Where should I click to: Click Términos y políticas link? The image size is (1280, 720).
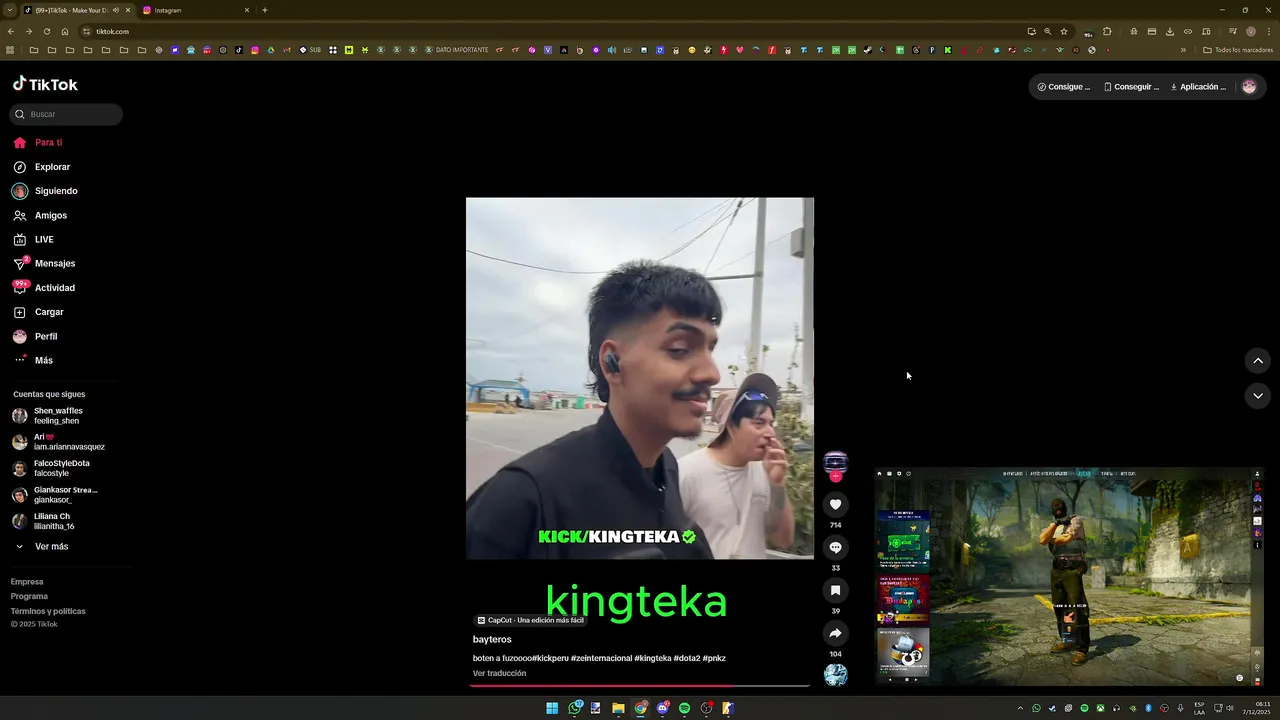point(48,611)
